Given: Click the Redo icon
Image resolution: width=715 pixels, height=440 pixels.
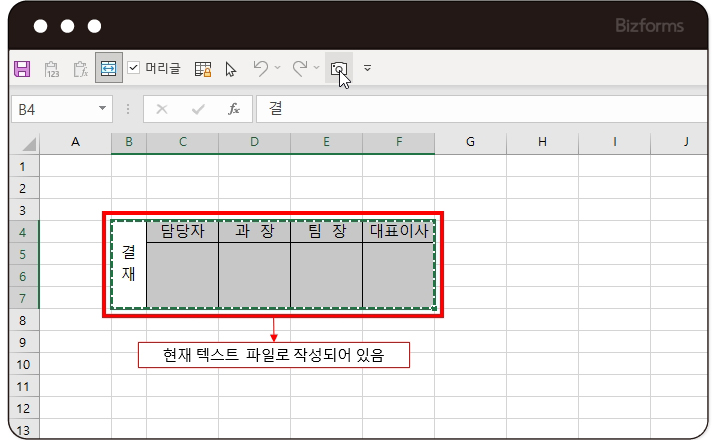Looking at the screenshot, I should [300, 68].
